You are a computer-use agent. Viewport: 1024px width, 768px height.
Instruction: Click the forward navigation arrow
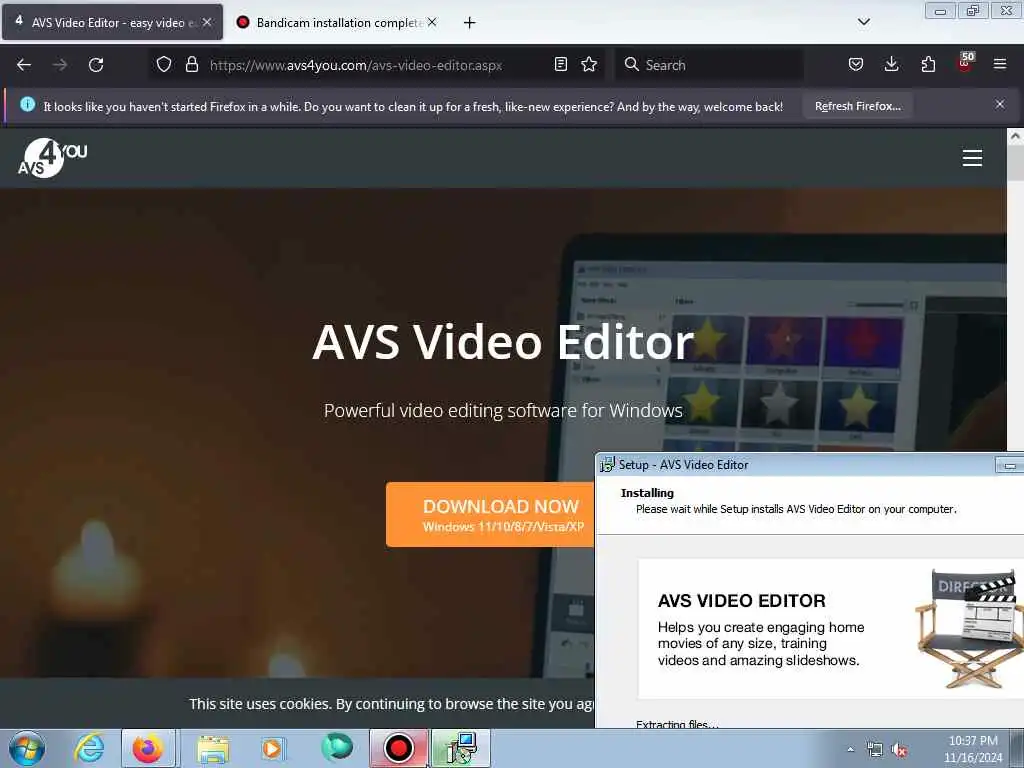click(60, 65)
